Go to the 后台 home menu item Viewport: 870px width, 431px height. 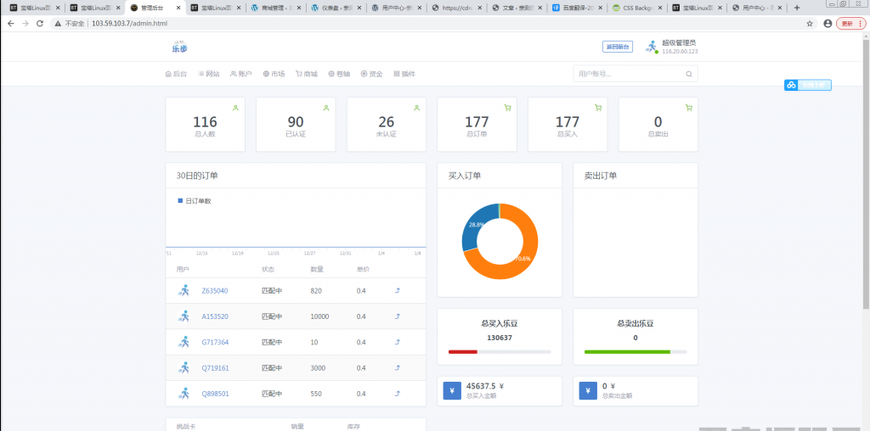pos(176,74)
